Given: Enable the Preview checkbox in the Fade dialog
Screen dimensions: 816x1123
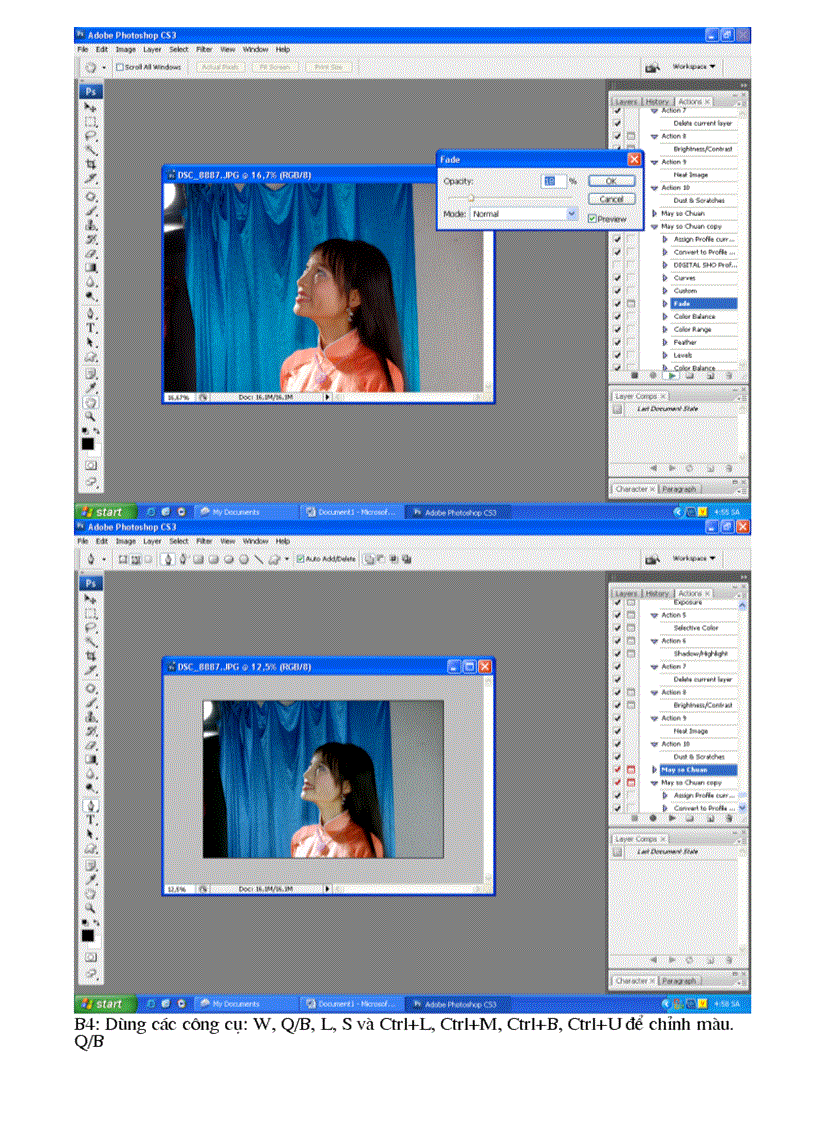Looking at the screenshot, I should tap(593, 218).
